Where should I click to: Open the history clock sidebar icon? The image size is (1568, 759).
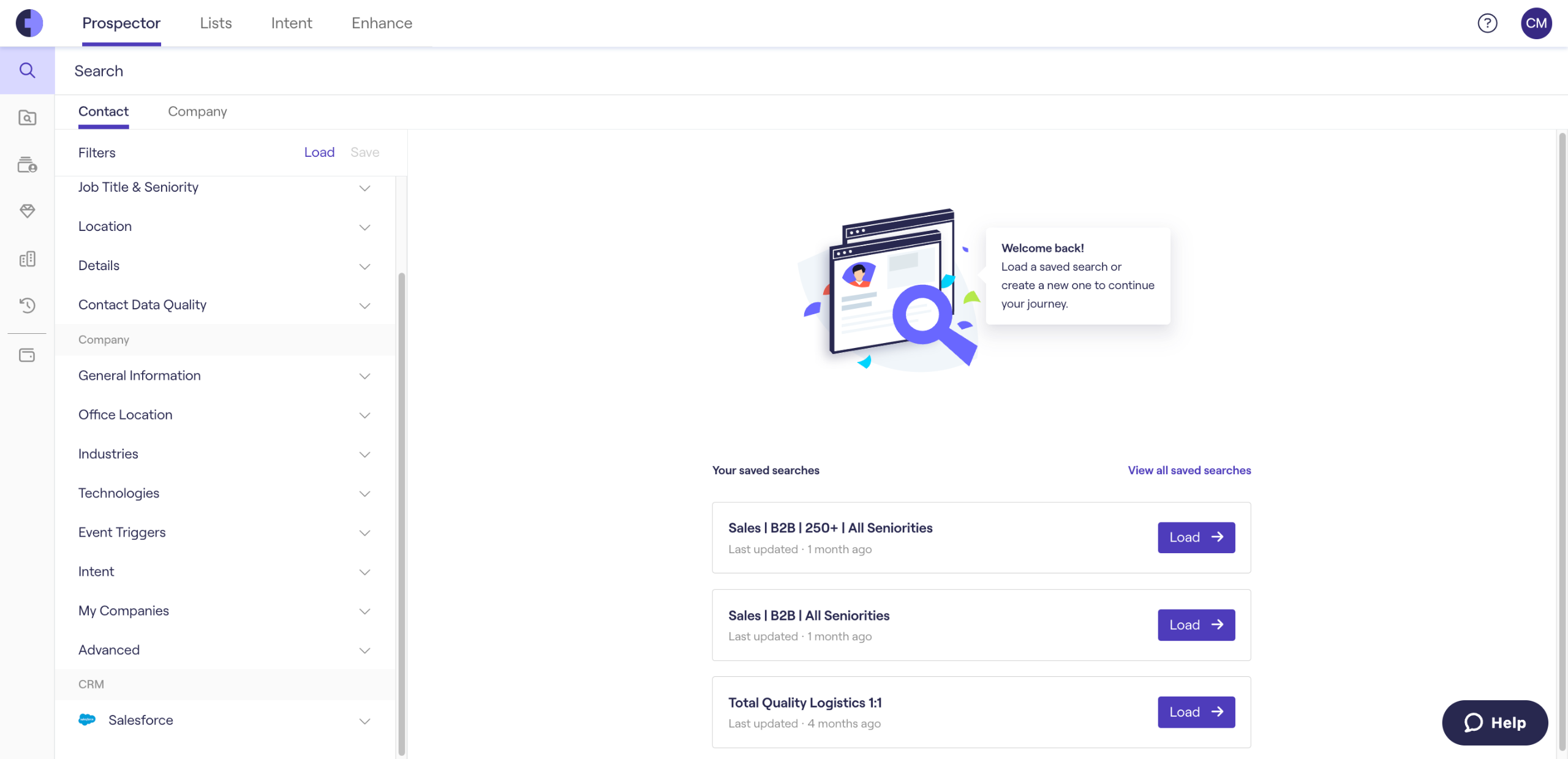pyautogui.click(x=27, y=305)
